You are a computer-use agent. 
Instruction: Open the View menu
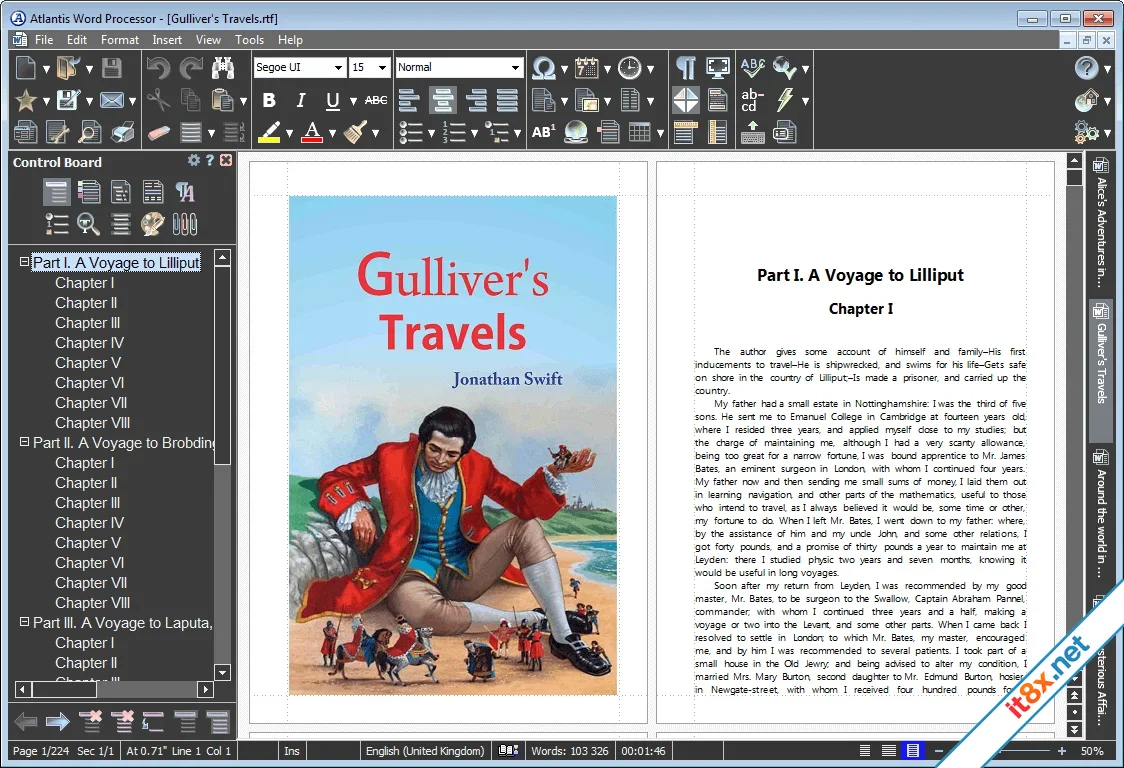[x=208, y=39]
